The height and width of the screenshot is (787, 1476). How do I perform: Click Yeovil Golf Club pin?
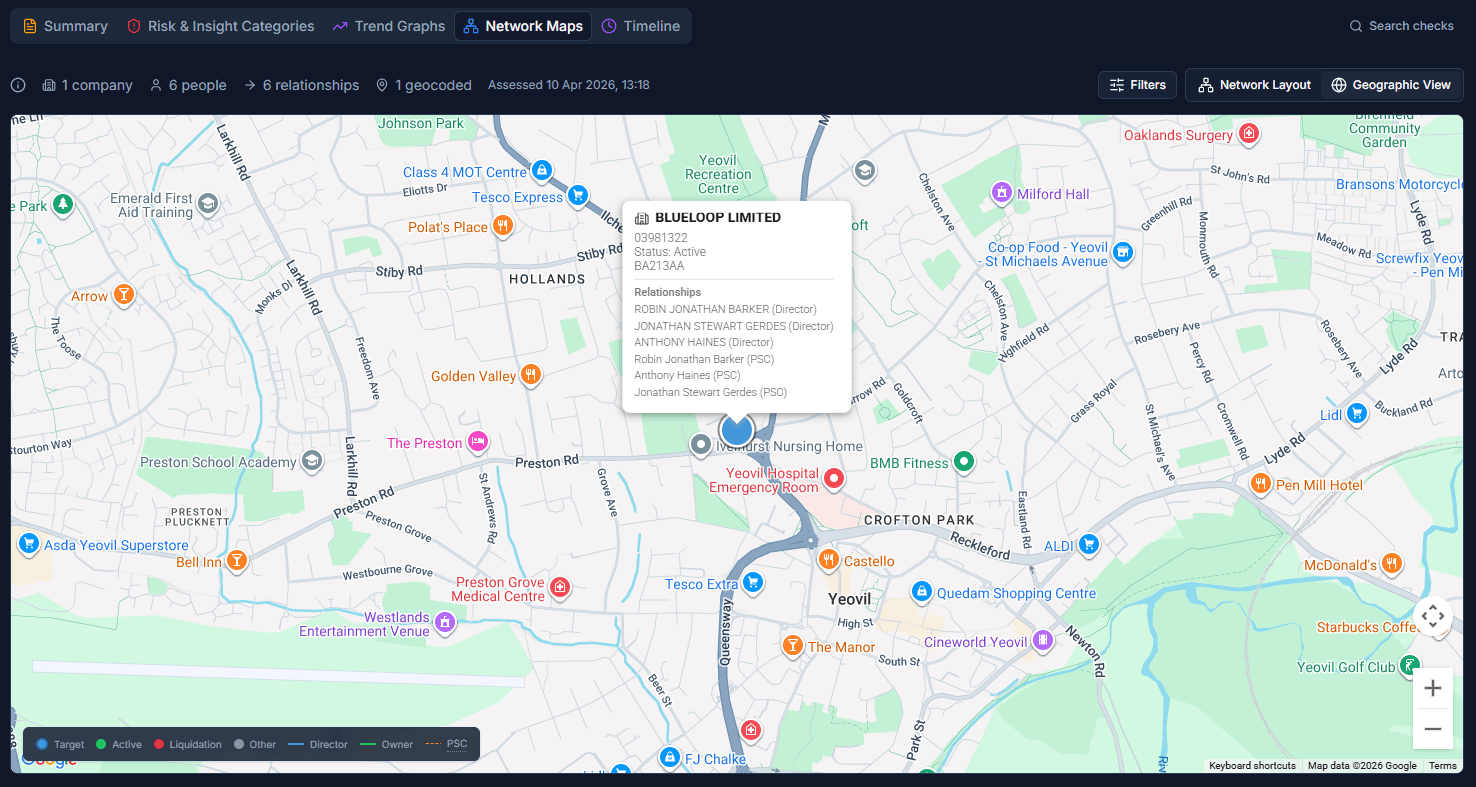1409,665
